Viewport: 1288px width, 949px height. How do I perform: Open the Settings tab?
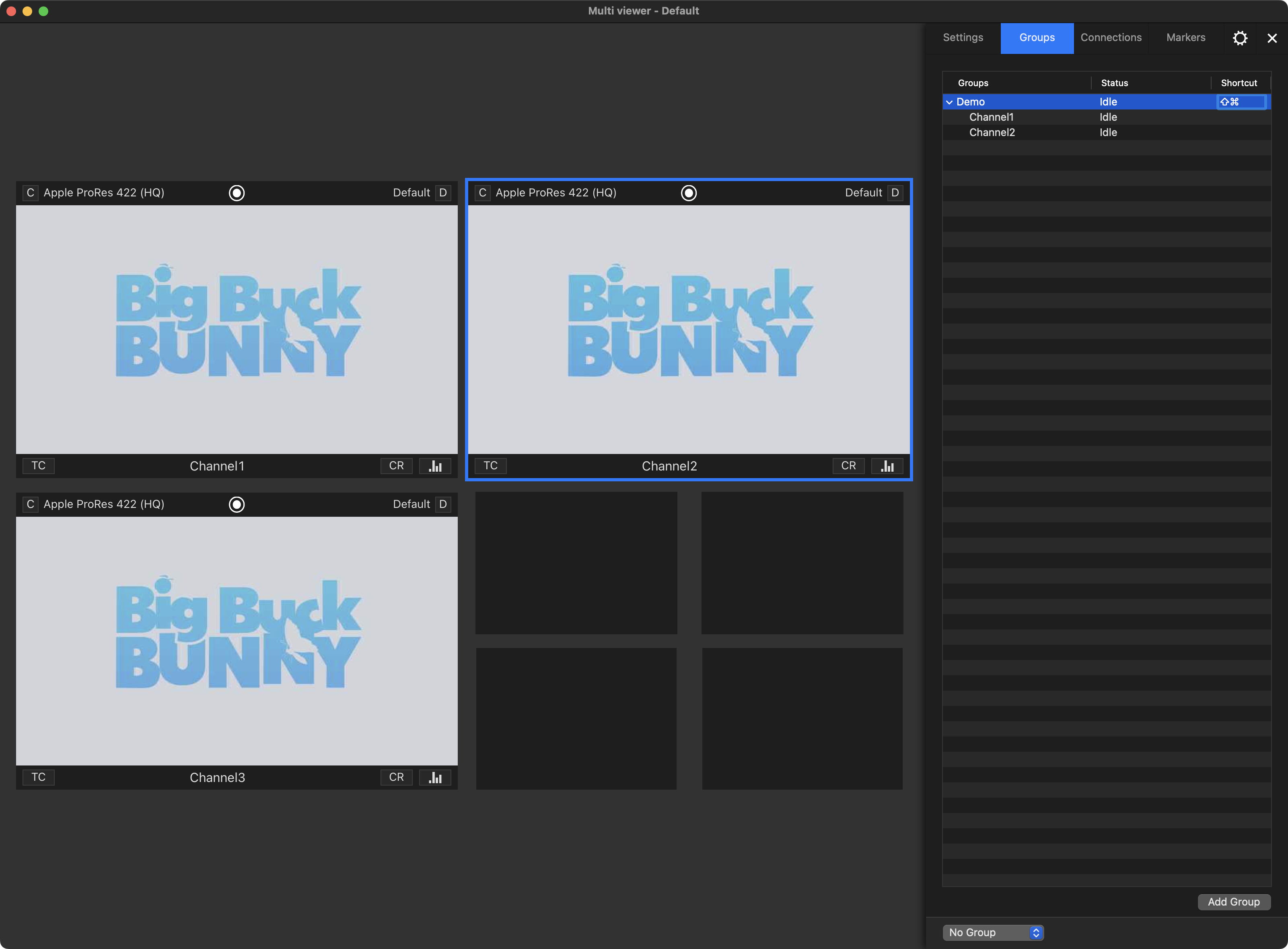pyautogui.click(x=963, y=38)
